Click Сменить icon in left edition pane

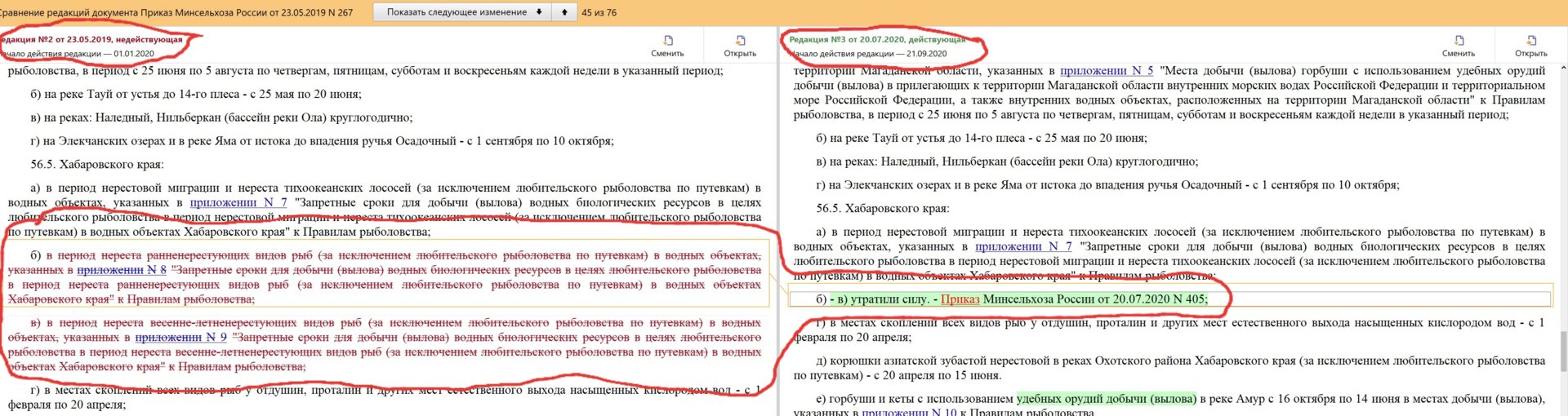click(x=667, y=41)
